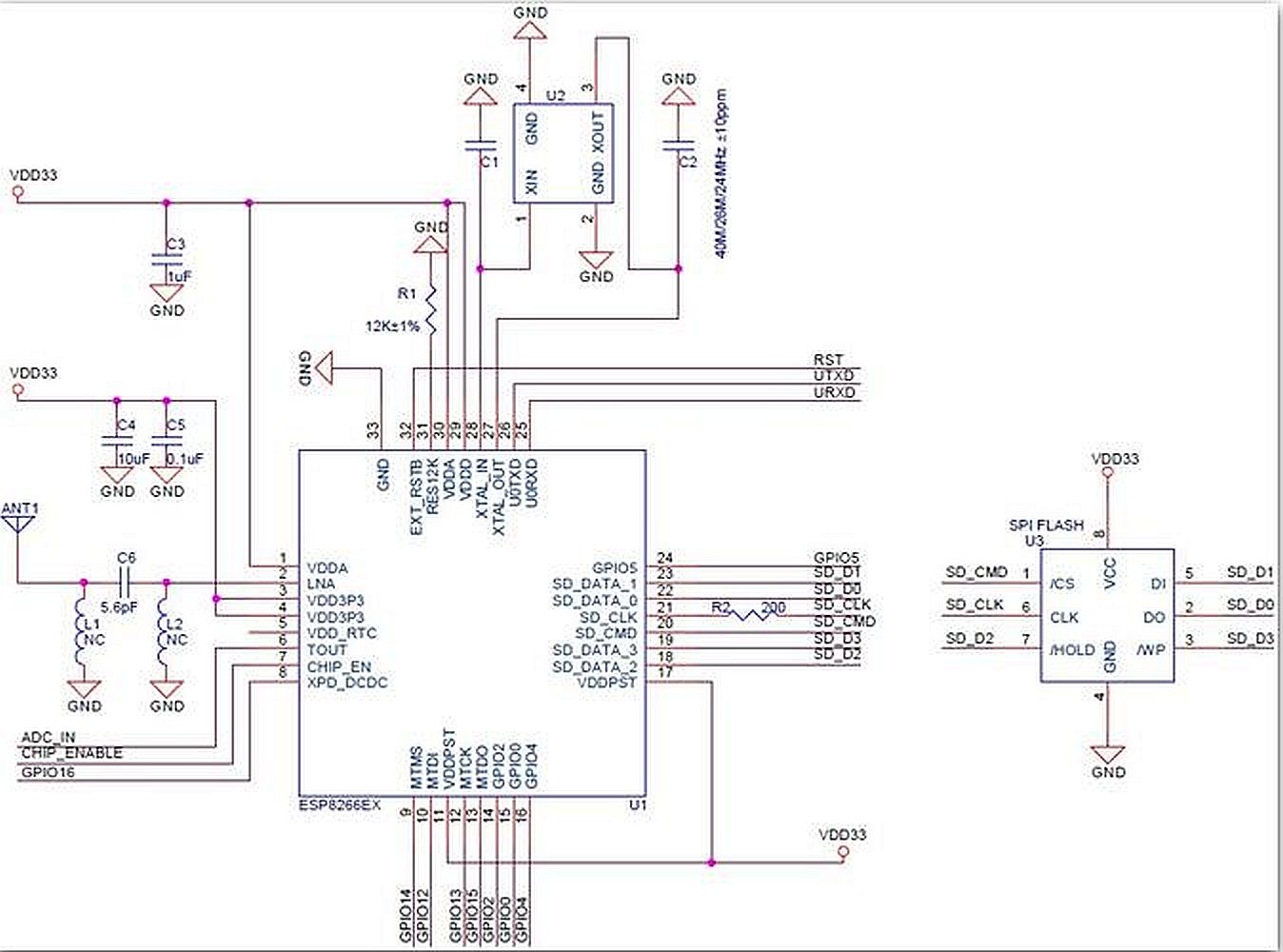Viewport: 1283px width, 952px height.
Task: Click the 40M/26M/24MHz ±10ppm note
Action: click(720, 174)
